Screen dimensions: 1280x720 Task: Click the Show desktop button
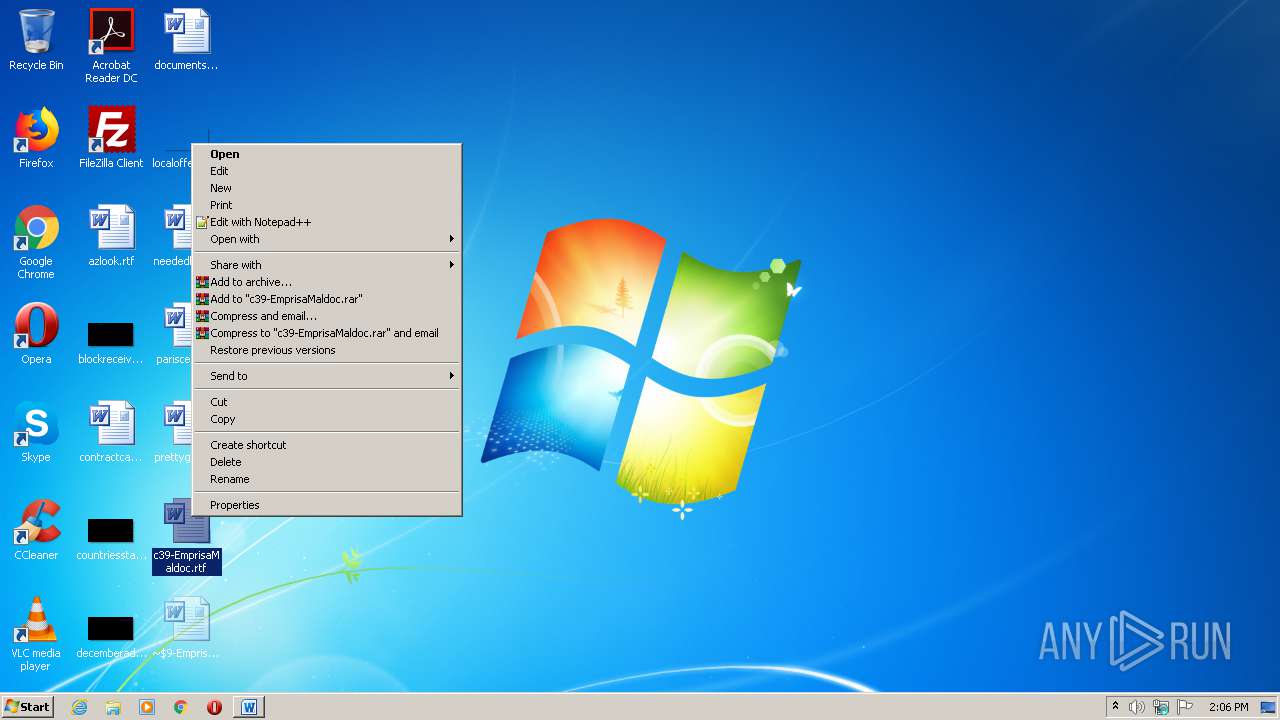point(1269,707)
